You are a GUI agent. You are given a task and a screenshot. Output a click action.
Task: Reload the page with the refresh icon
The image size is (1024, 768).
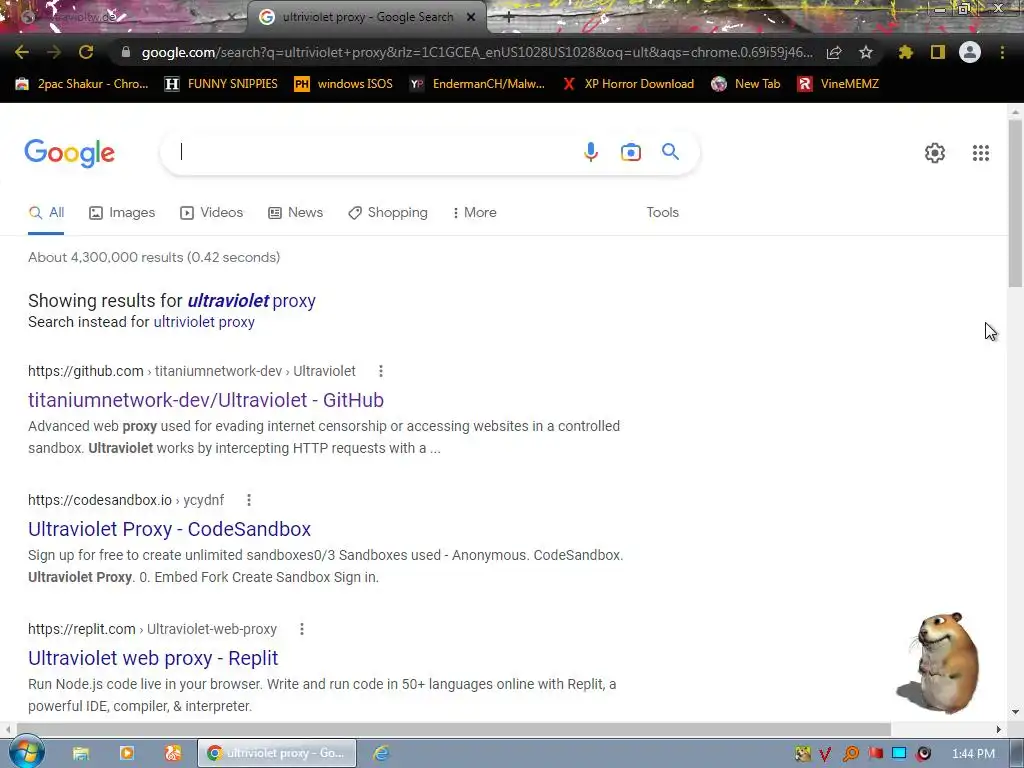point(86,52)
